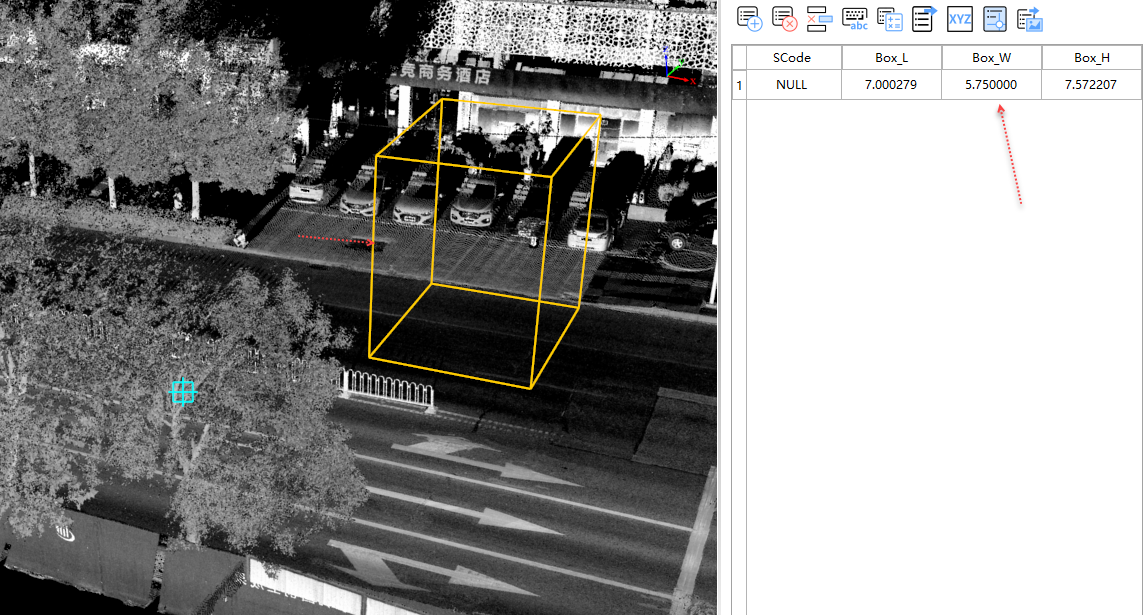
Task: Click the Box_H column header
Action: (x=1091, y=58)
